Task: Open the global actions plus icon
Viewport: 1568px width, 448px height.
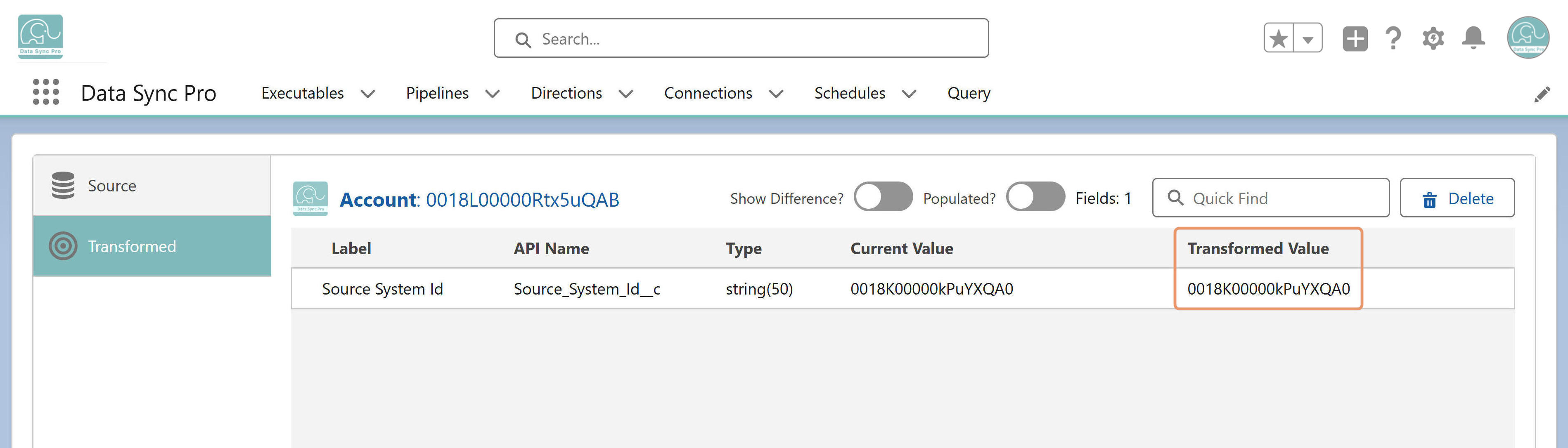Action: point(1355,39)
